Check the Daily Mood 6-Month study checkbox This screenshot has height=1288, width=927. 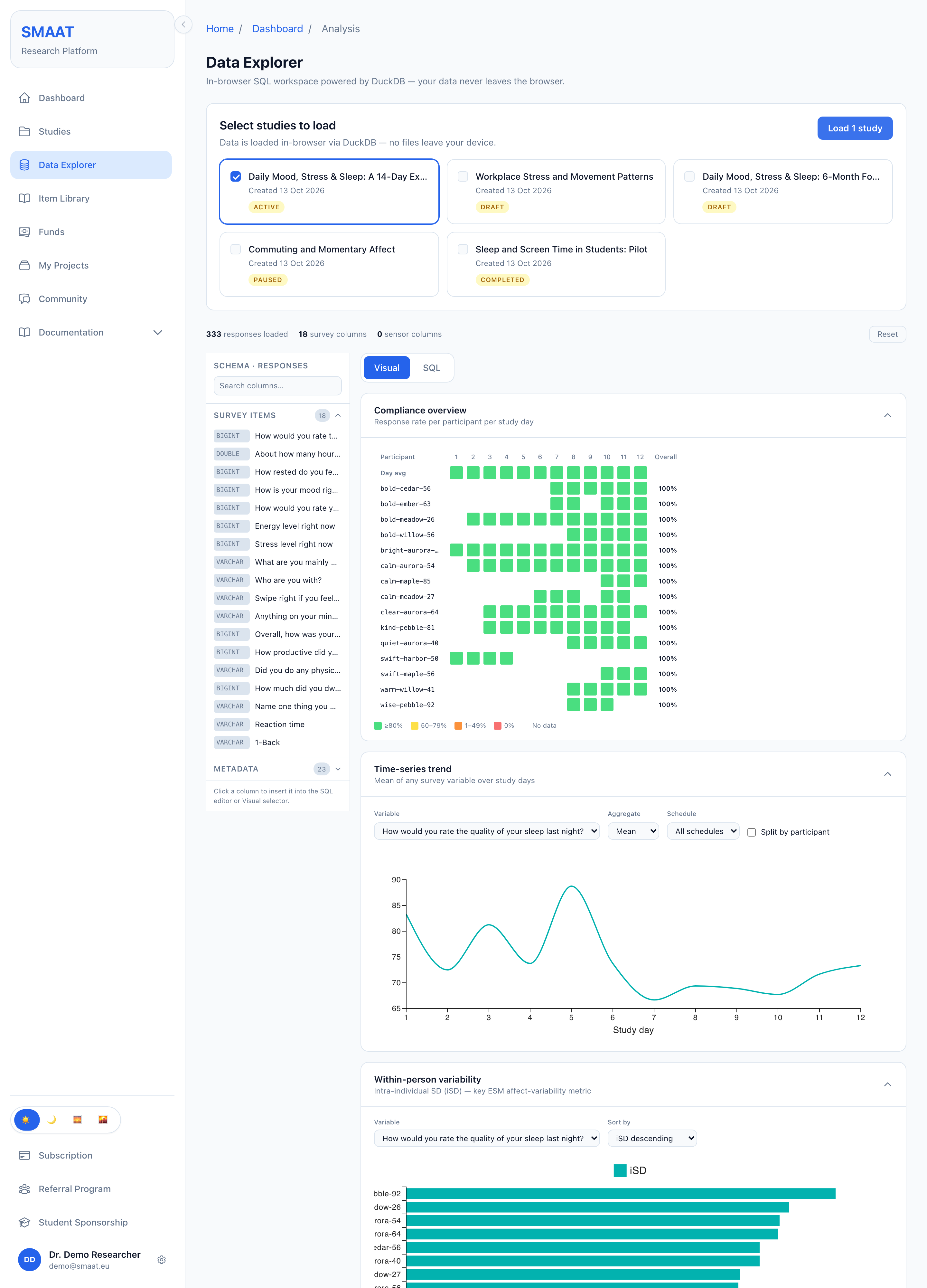(x=690, y=177)
